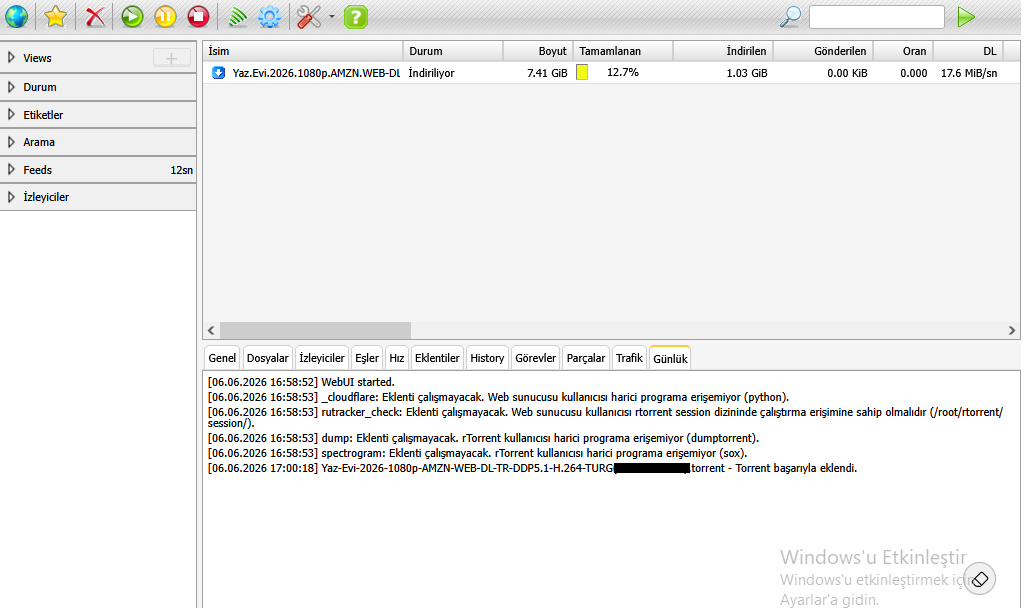Image resolution: width=1024 pixels, height=608 pixels.
Task: Open the Trafik tab
Action: [630, 358]
